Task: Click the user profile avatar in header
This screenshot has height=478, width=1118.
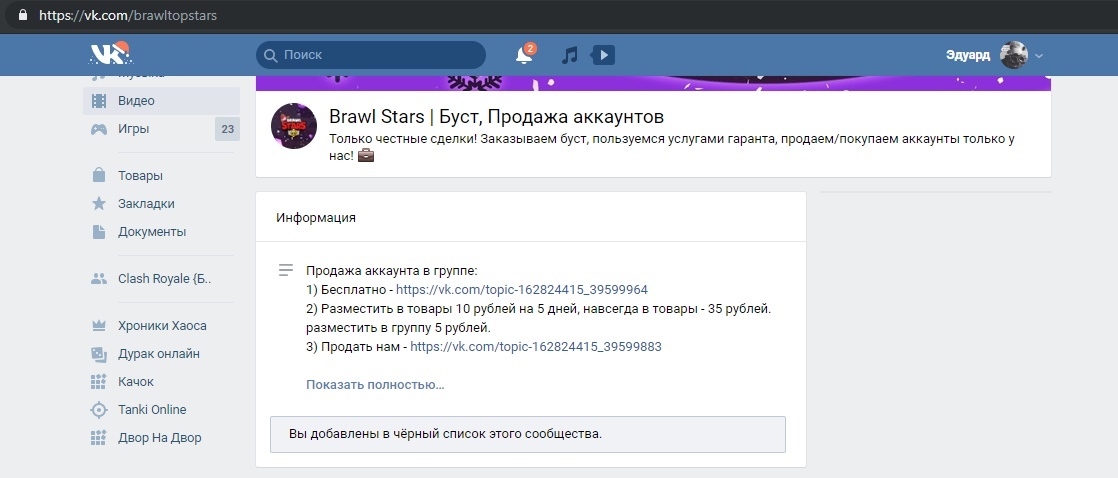Action: tap(1014, 55)
